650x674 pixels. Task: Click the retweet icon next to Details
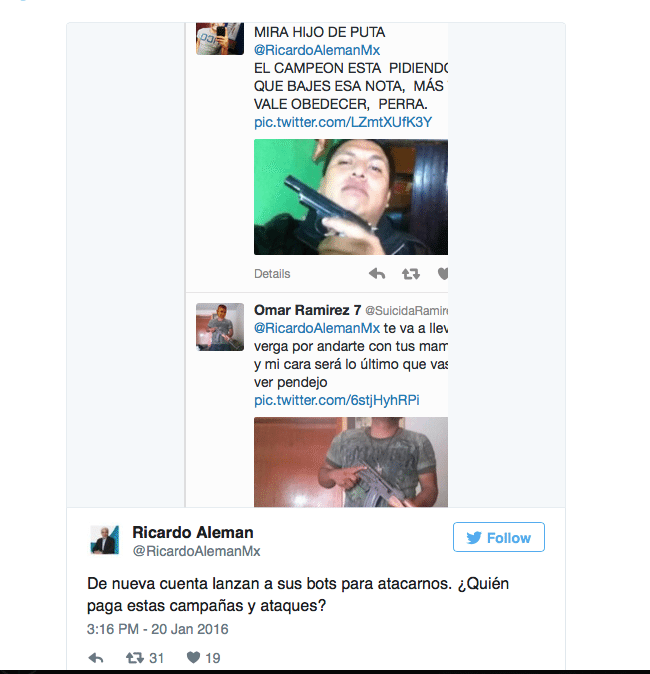pyautogui.click(x=411, y=274)
